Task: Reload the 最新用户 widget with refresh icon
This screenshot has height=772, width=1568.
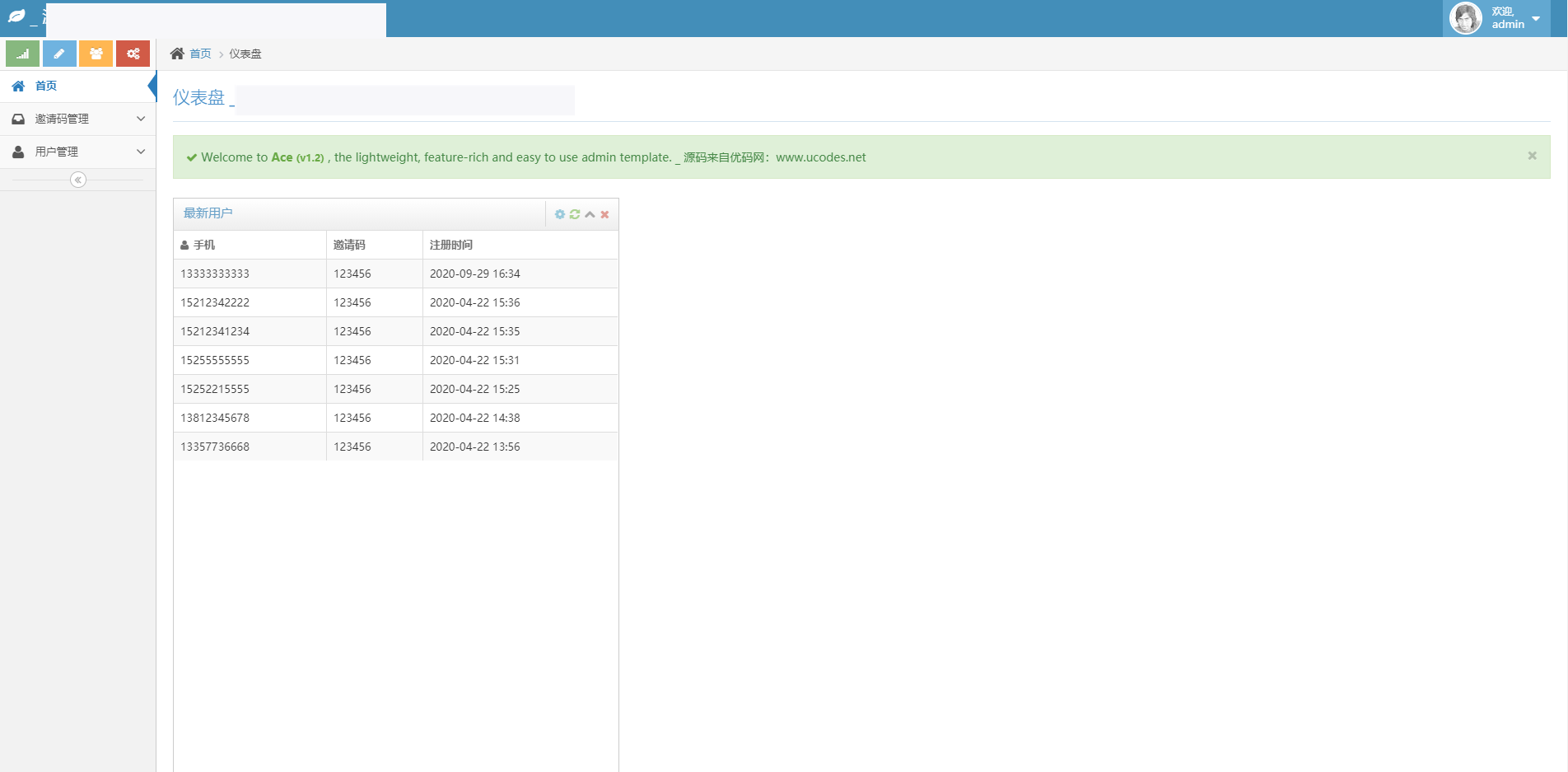Action: (x=575, y=214)
